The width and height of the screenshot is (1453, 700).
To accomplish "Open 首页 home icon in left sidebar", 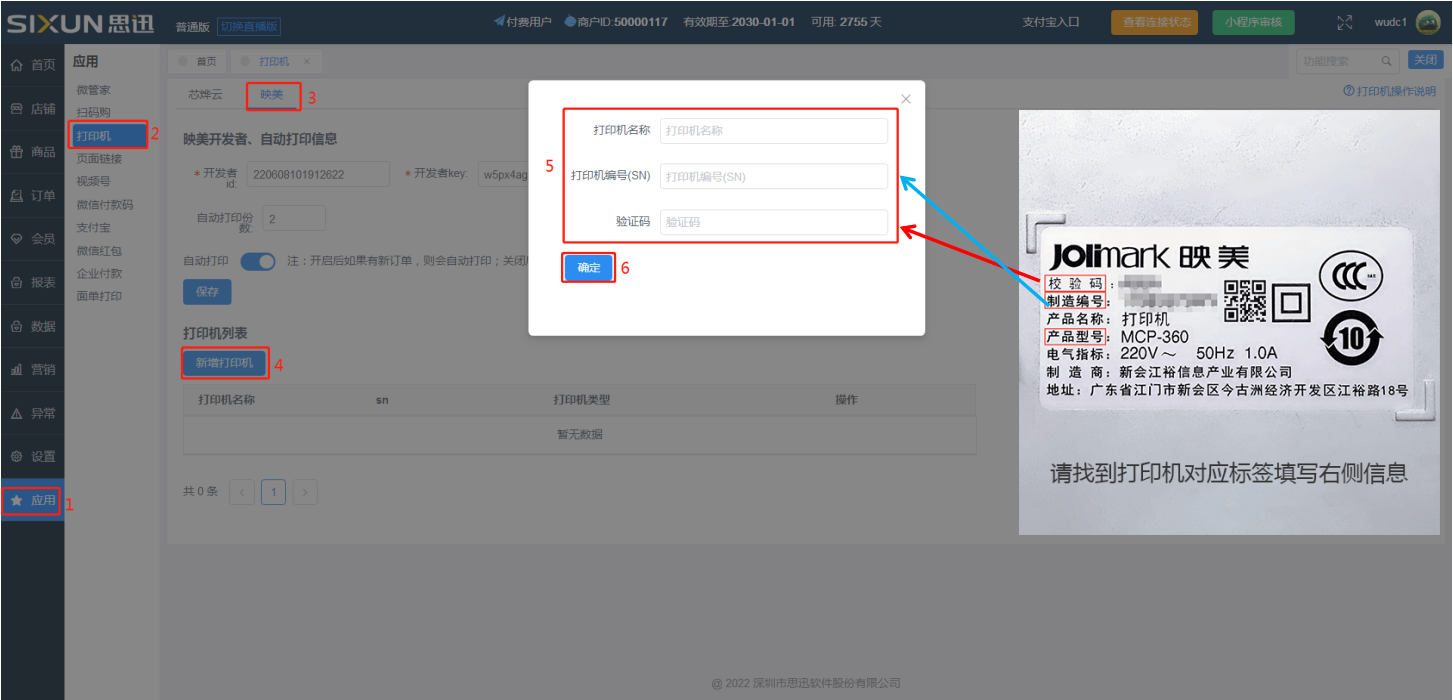I will point(32,65).
